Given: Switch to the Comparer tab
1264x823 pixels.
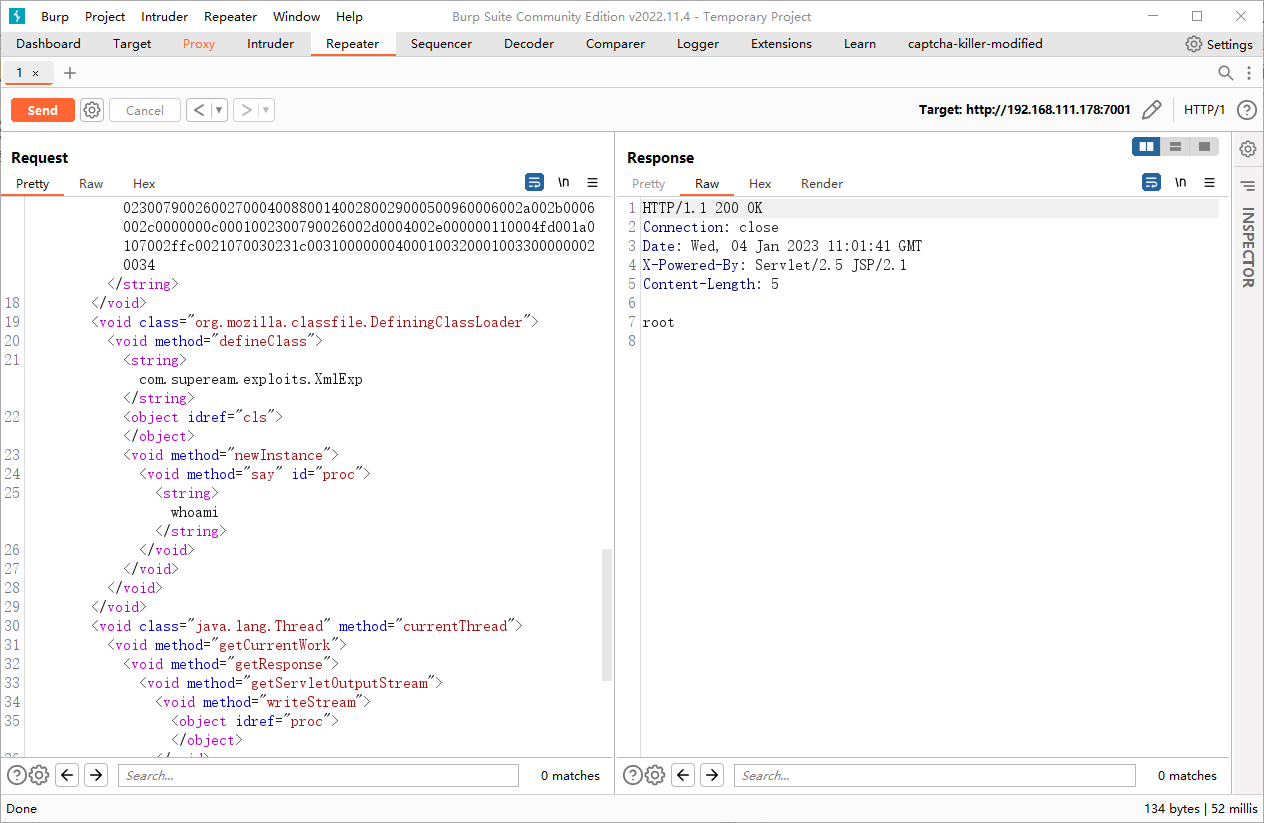Looking at the screenshot, I should tap(615, 44).
